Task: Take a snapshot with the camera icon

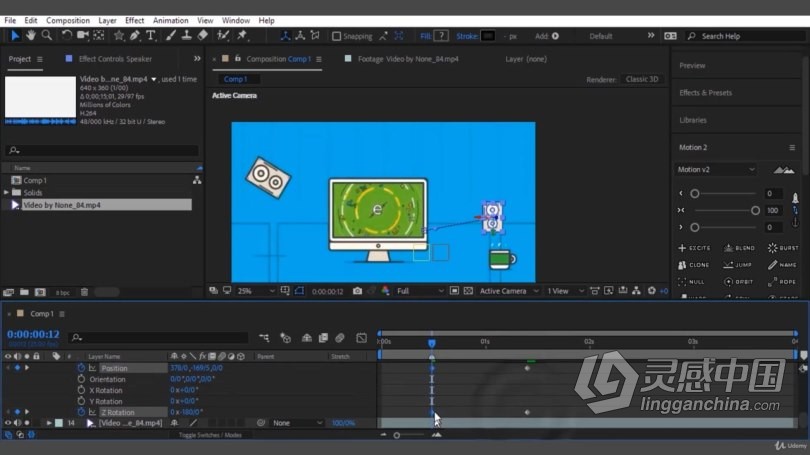Action: point(357,291)
